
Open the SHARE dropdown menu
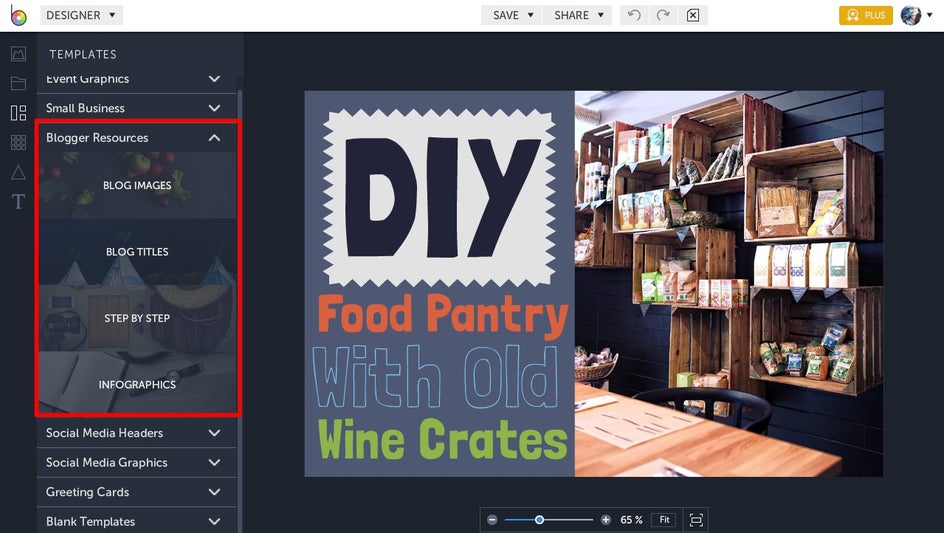pos(577,15)
